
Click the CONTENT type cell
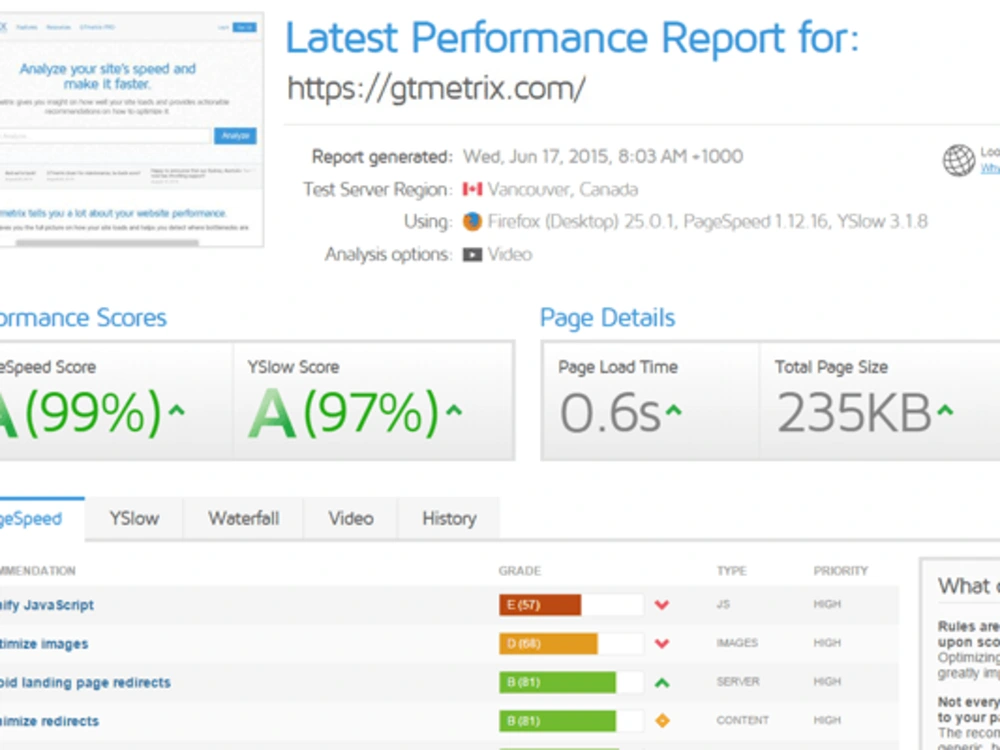pyautogui.click(x=742, y=720)
